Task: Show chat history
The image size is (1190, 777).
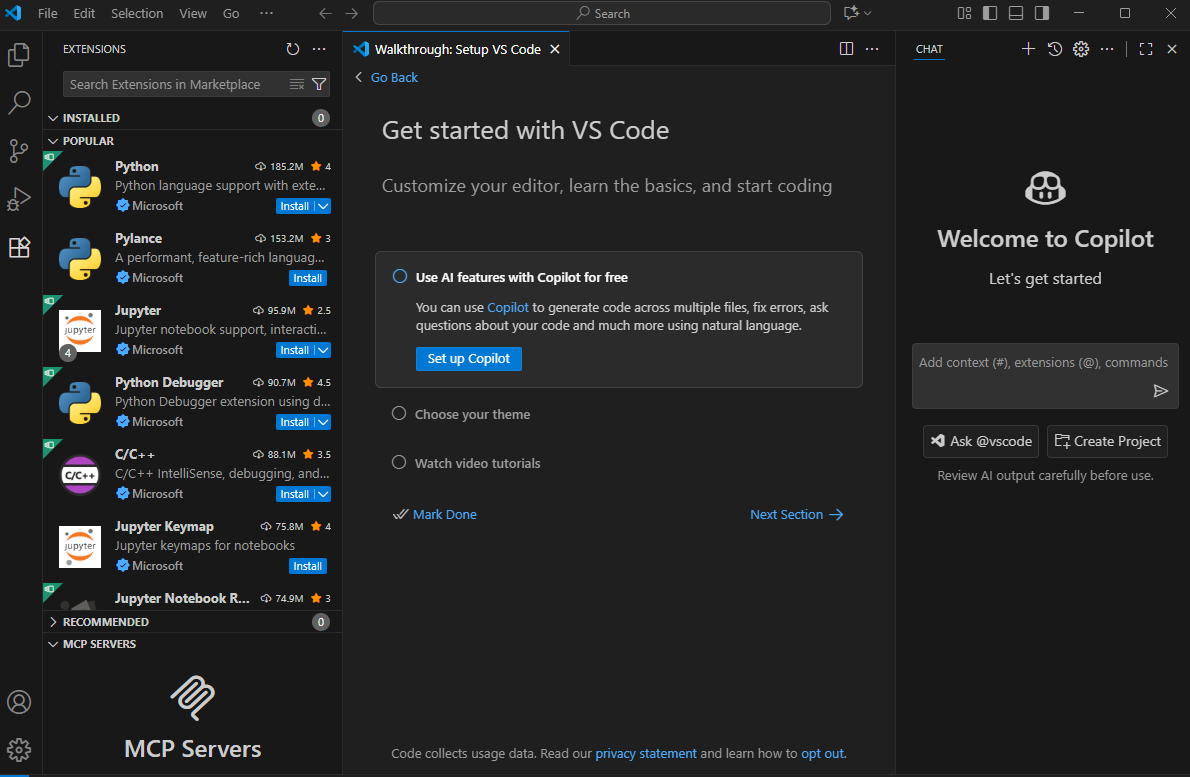Action: coord(1055,49)
